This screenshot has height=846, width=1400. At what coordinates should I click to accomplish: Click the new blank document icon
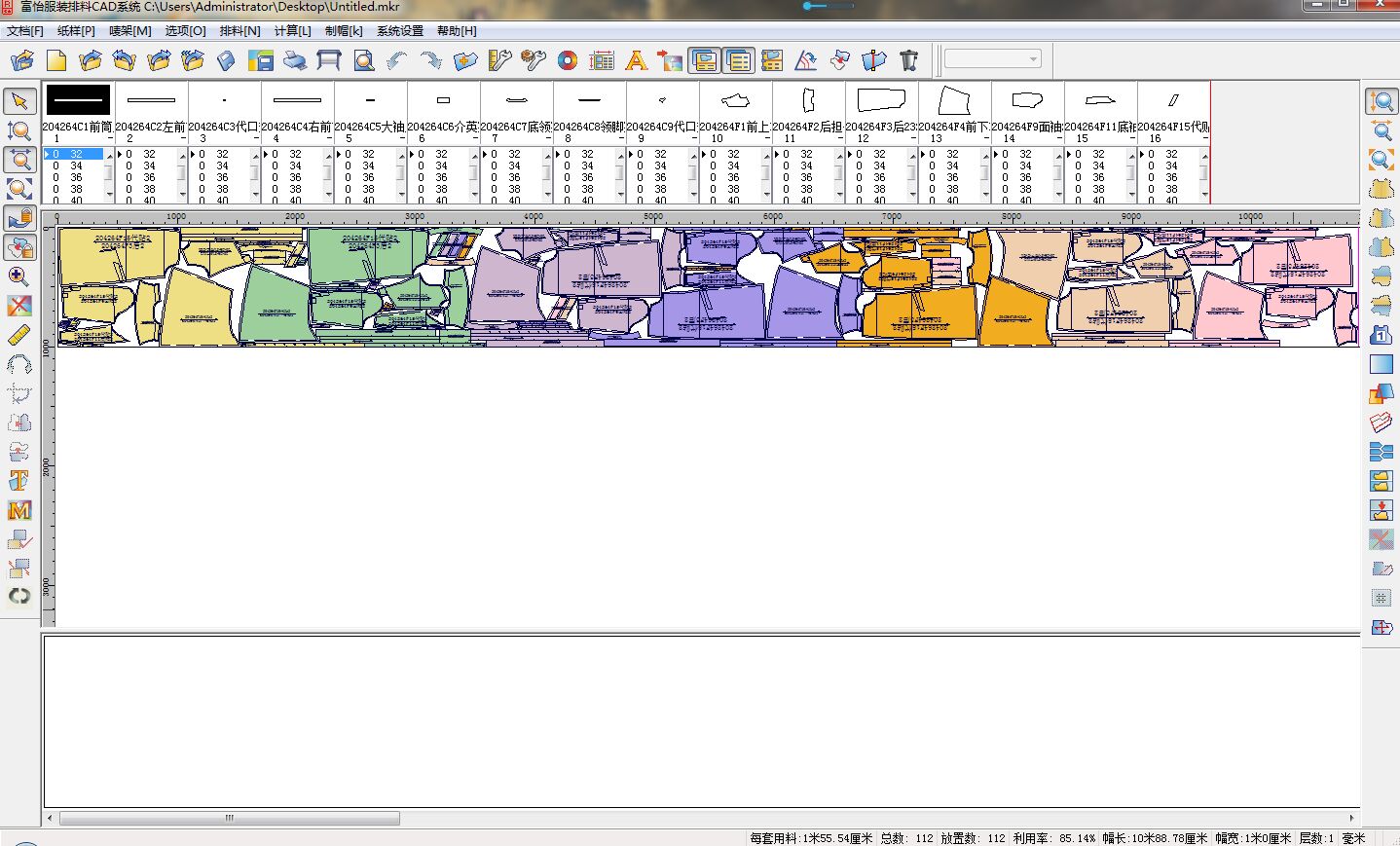point(56,61)
